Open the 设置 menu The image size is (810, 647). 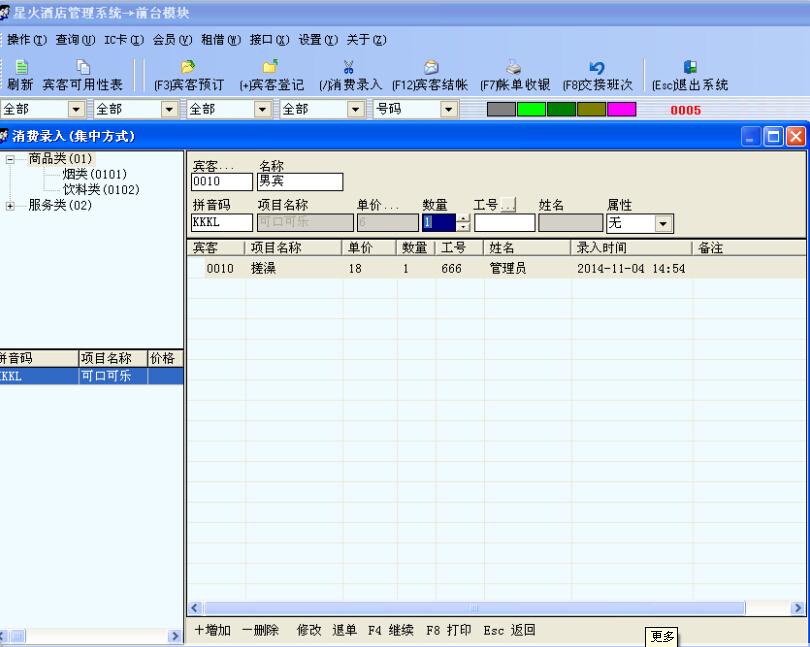pos(318,40)
